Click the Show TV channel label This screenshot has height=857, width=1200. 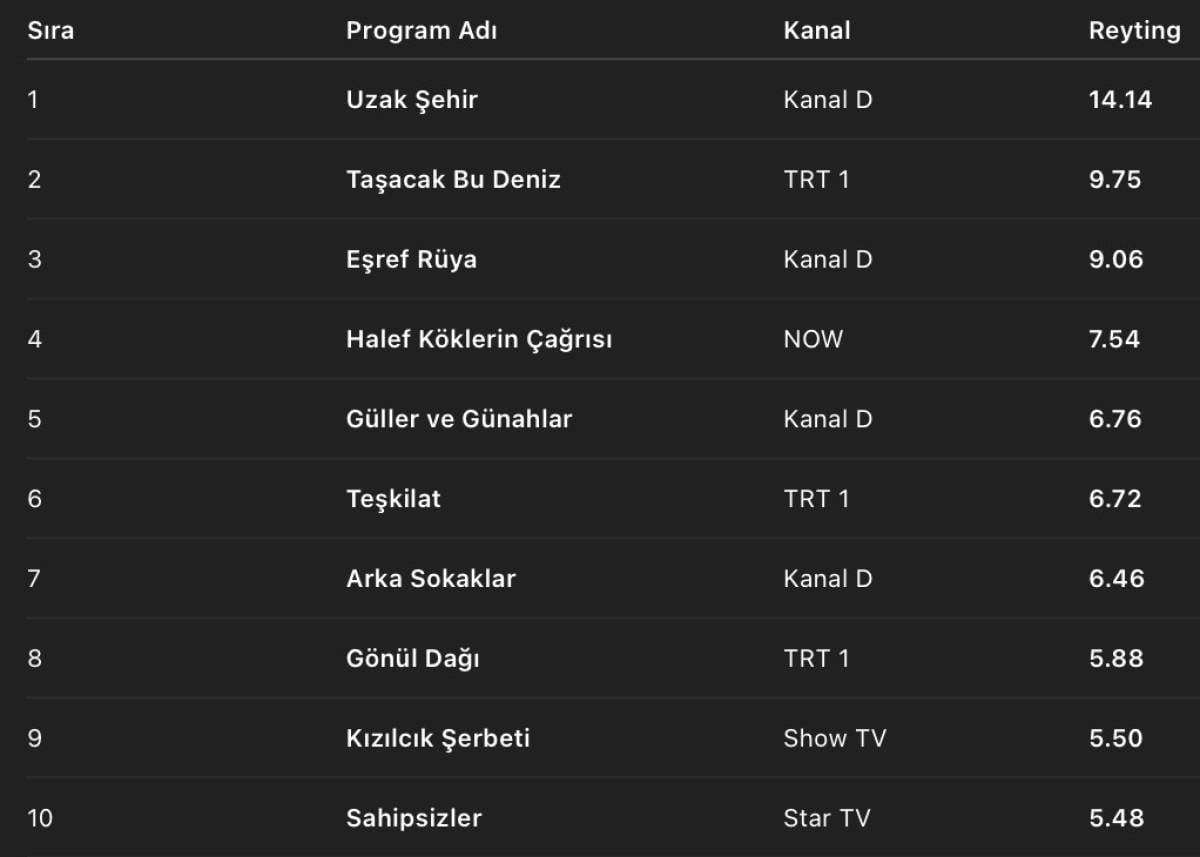pos(834,738)
